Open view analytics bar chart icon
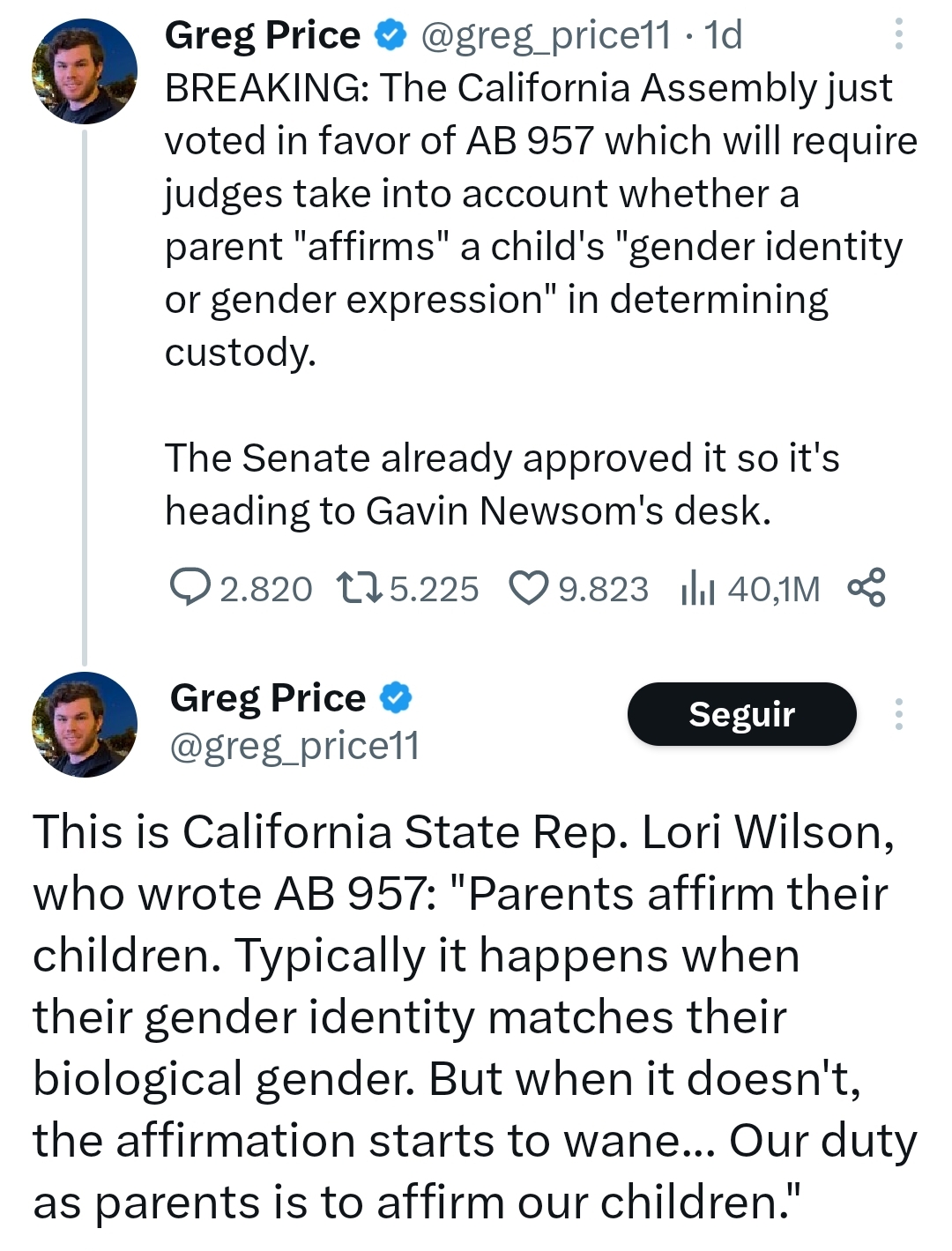 click(697, 588)
